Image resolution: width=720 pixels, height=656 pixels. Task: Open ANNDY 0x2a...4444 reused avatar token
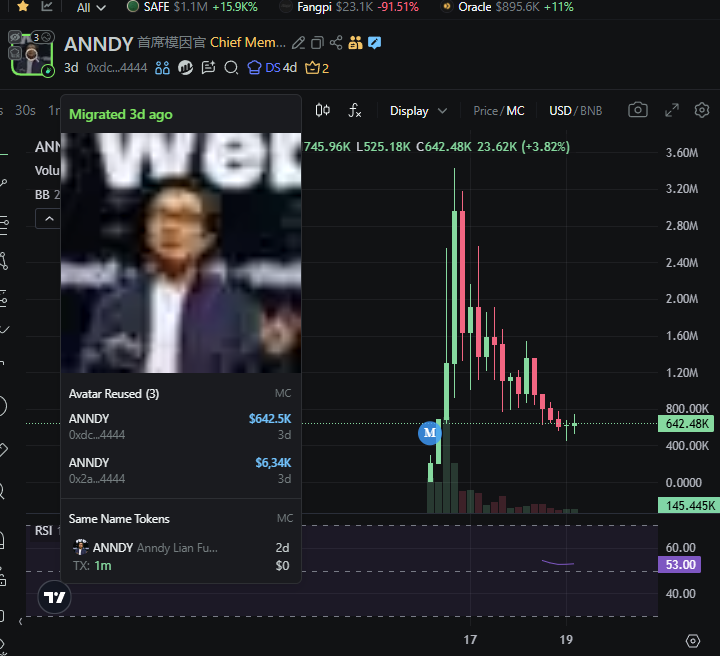point(180,471)
